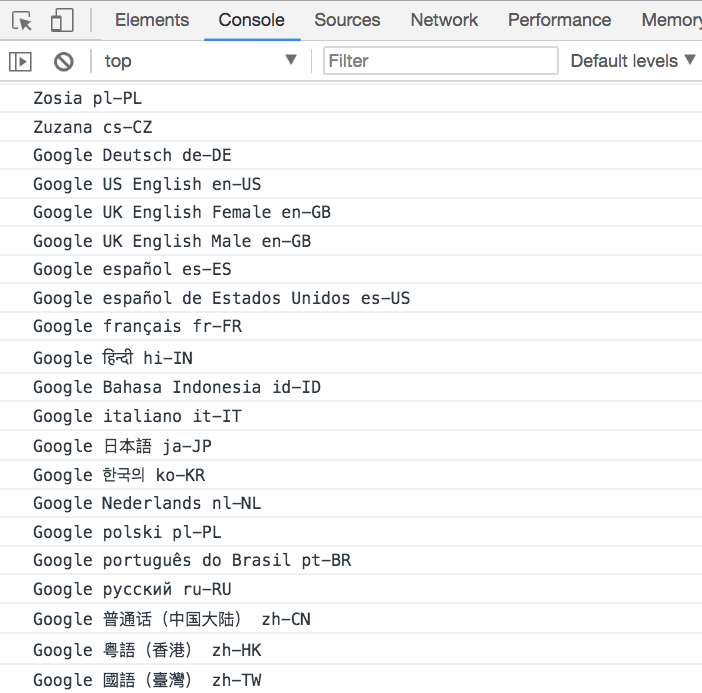Select the "Zosia pl-PL" log line
The height and width of the screenshot is (693, 702).
pyautogui.click(x=351, y=98)
